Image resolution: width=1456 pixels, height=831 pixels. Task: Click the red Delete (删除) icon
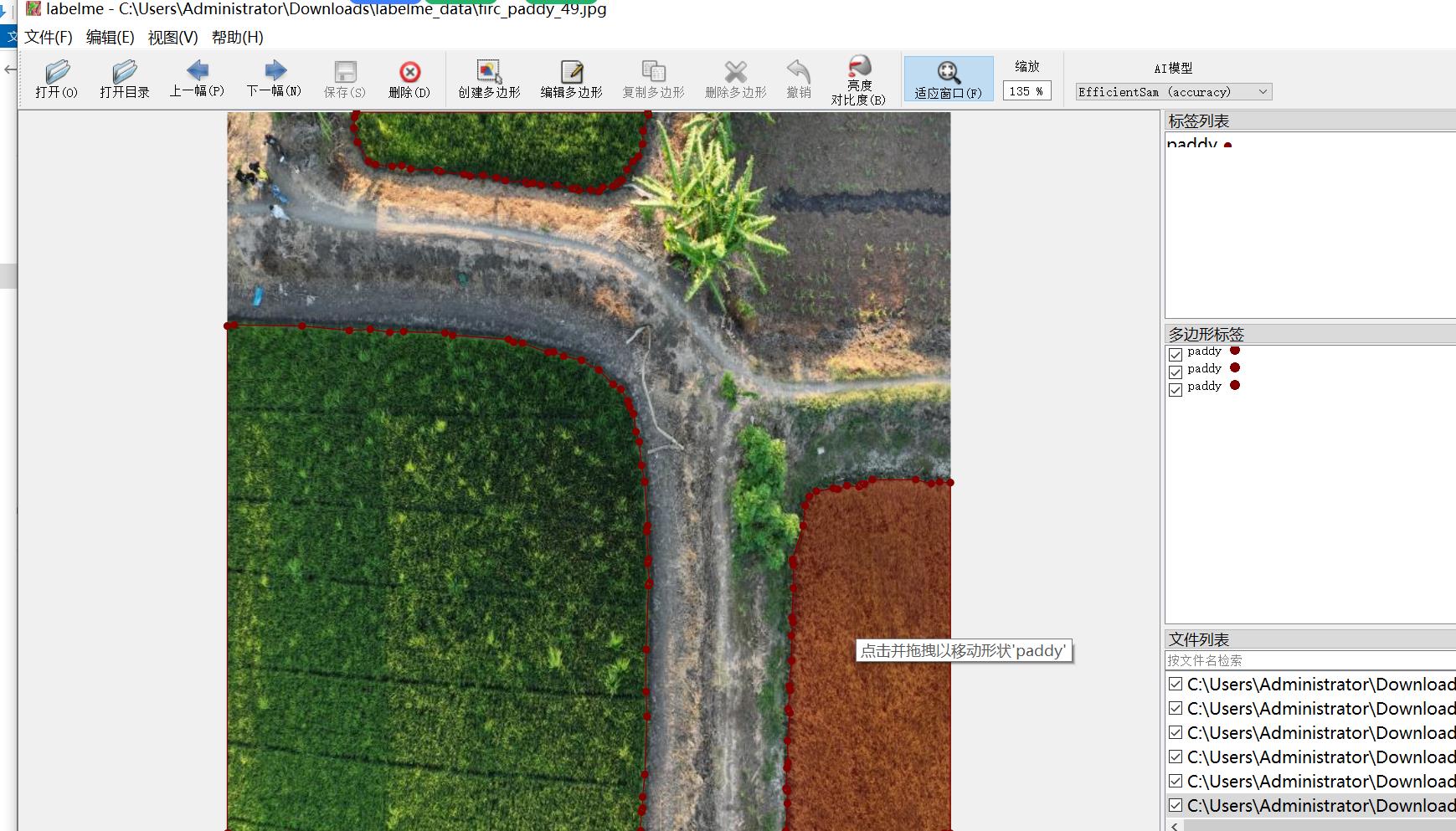click(x=409, y=79)
